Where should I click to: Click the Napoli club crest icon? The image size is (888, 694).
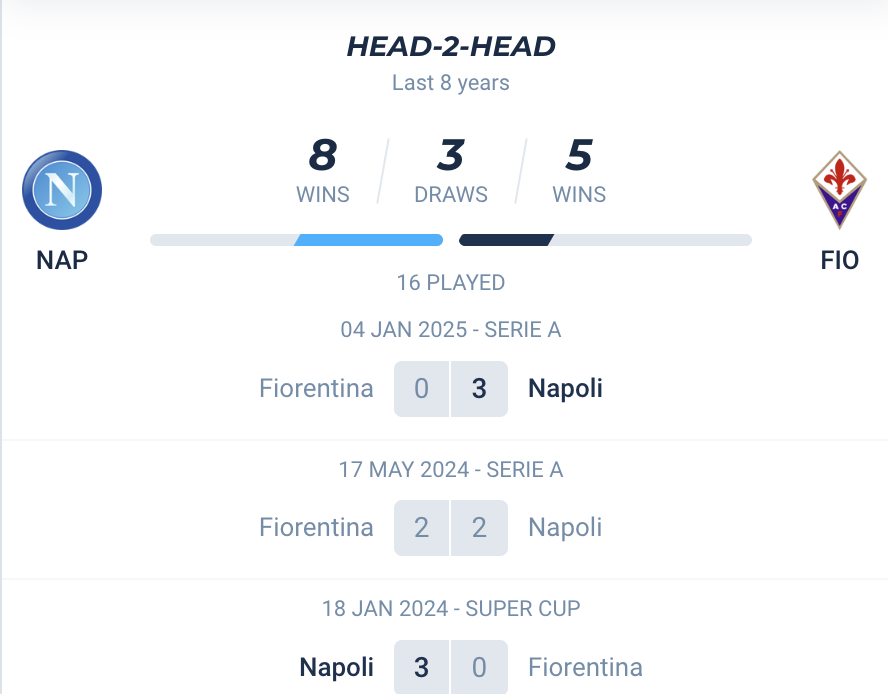tap(62, 190)
